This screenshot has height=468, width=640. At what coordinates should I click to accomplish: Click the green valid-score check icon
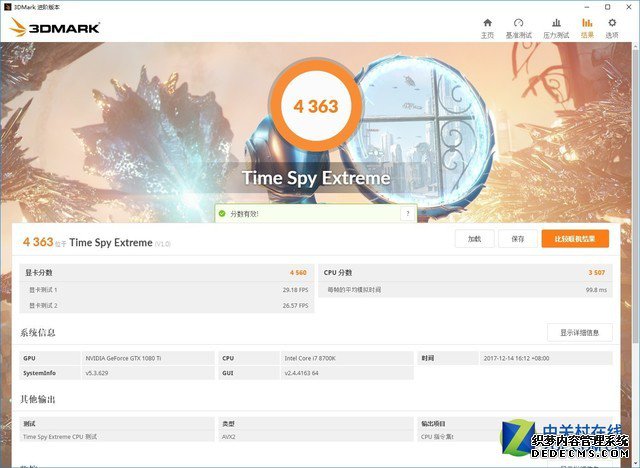[x=222, y=213]
